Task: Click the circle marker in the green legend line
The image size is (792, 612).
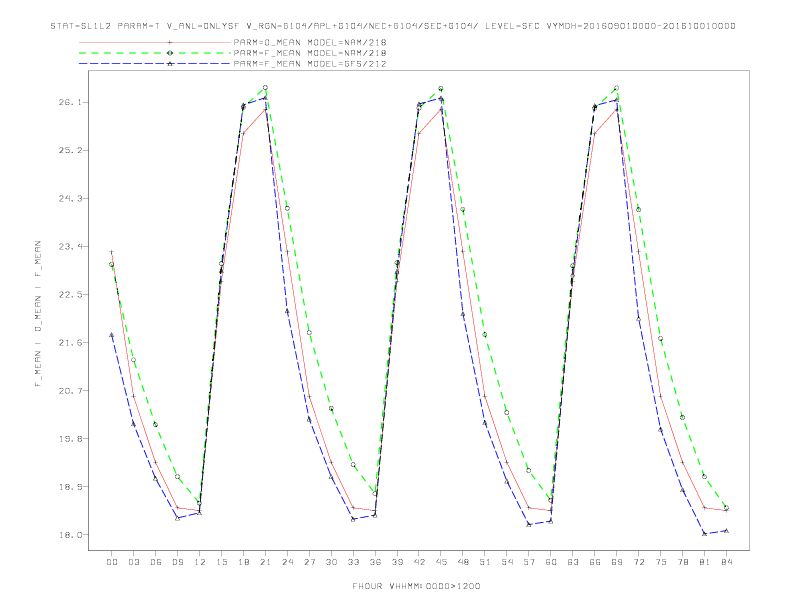Action: pyautogui.click(x=170, y=53)
